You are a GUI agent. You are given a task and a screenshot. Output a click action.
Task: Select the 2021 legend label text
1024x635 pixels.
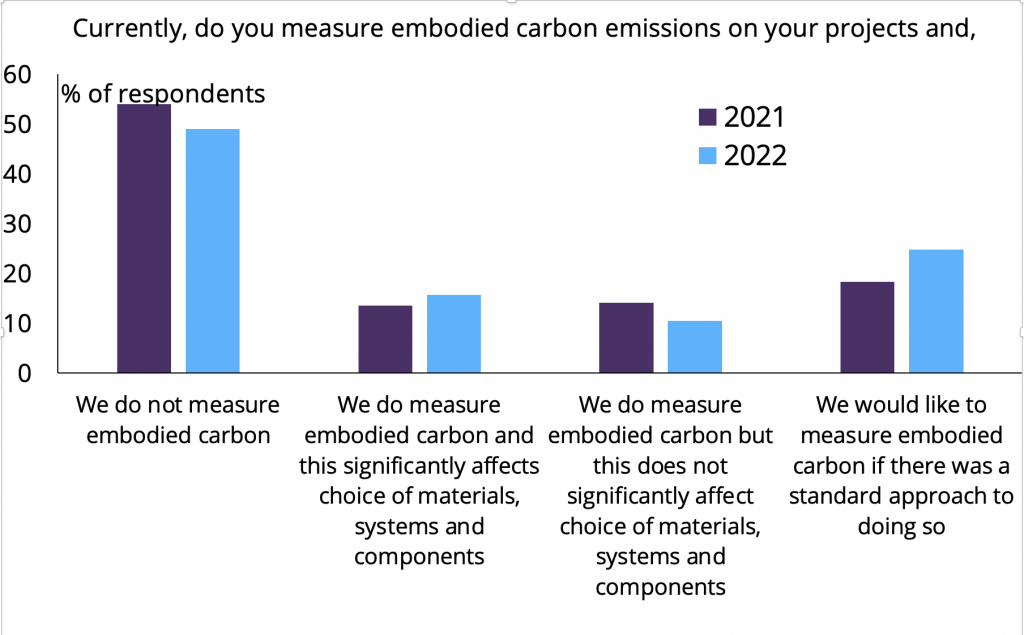755,118
